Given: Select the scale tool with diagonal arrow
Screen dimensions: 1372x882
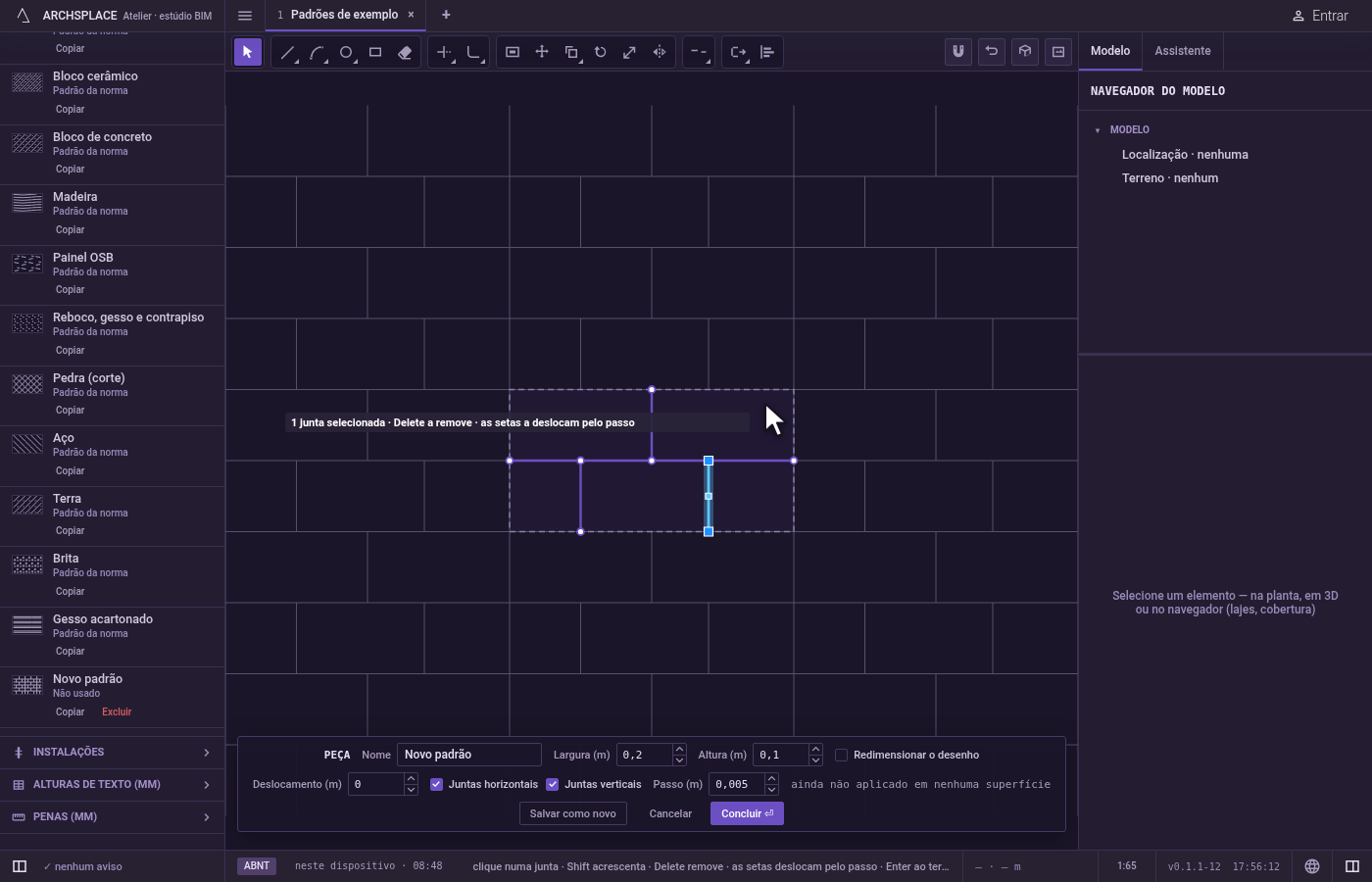Looking at the screenshot, I should coord(630,52).
